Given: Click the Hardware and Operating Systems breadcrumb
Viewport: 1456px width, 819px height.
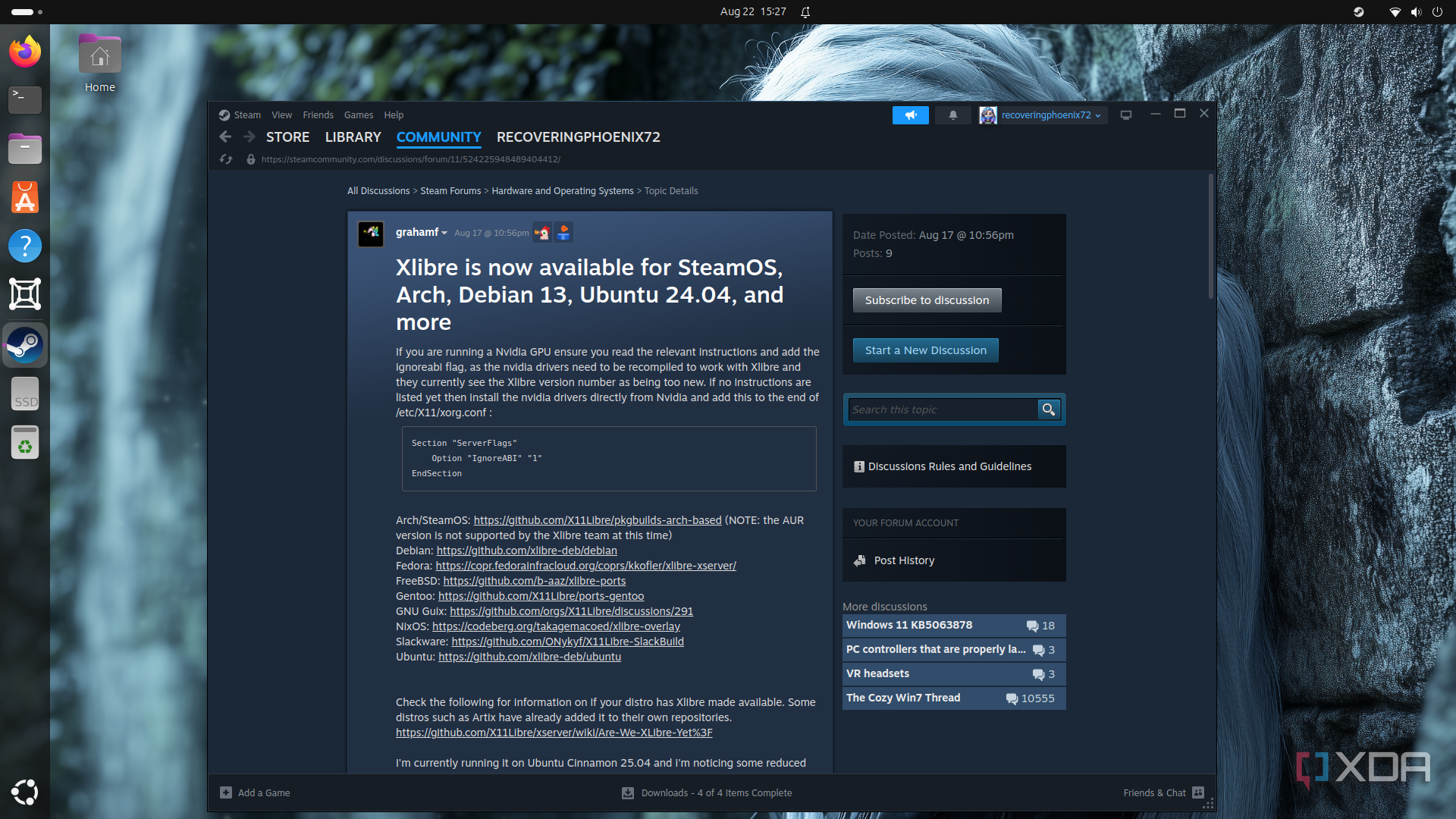Looking at the screenshot, I should coord(562,191).
